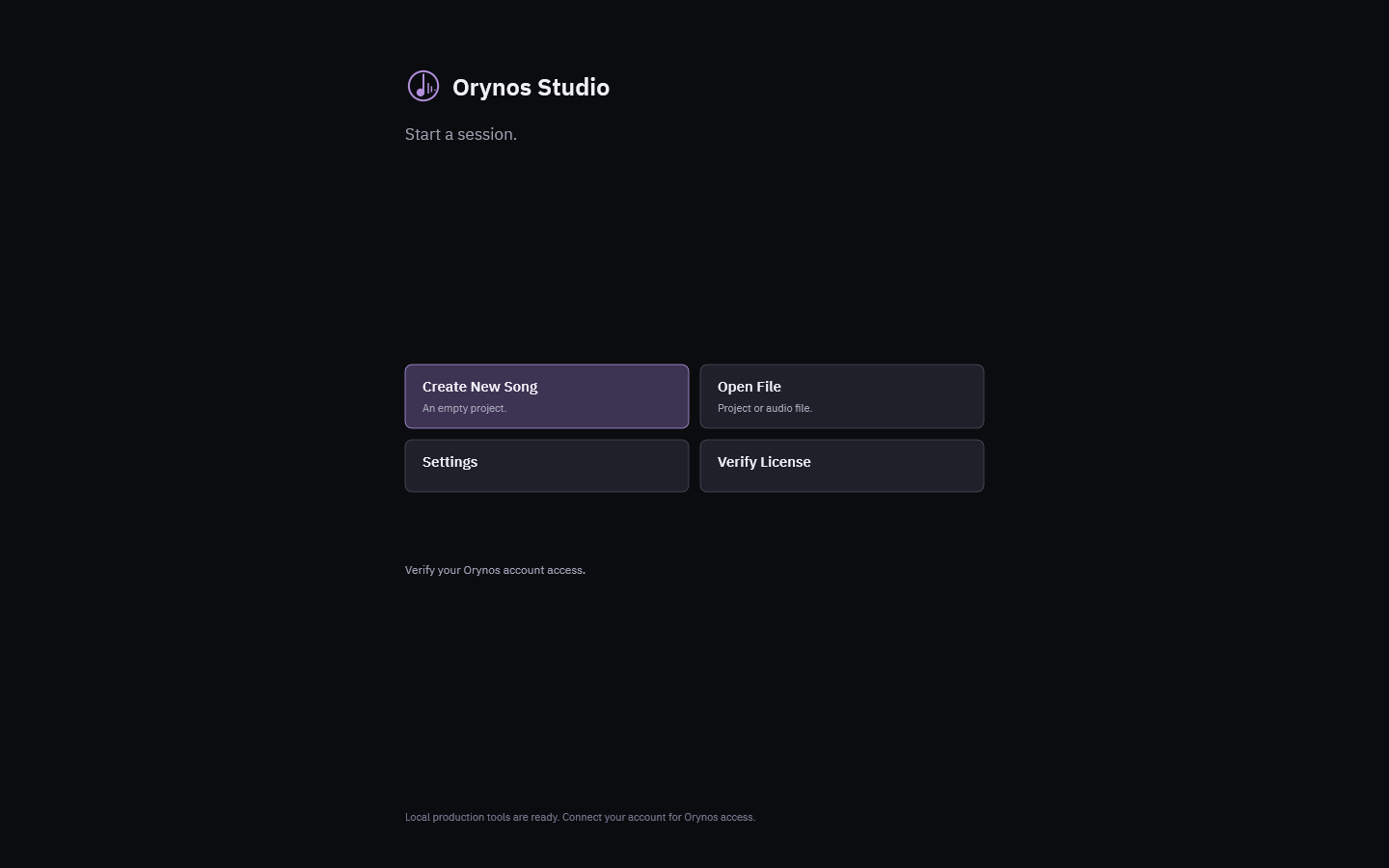Viewport: 1389px width, 868px height.
Task: Click 'Verify your Orynos account access.' text
Action: click(x=495, y=570)
